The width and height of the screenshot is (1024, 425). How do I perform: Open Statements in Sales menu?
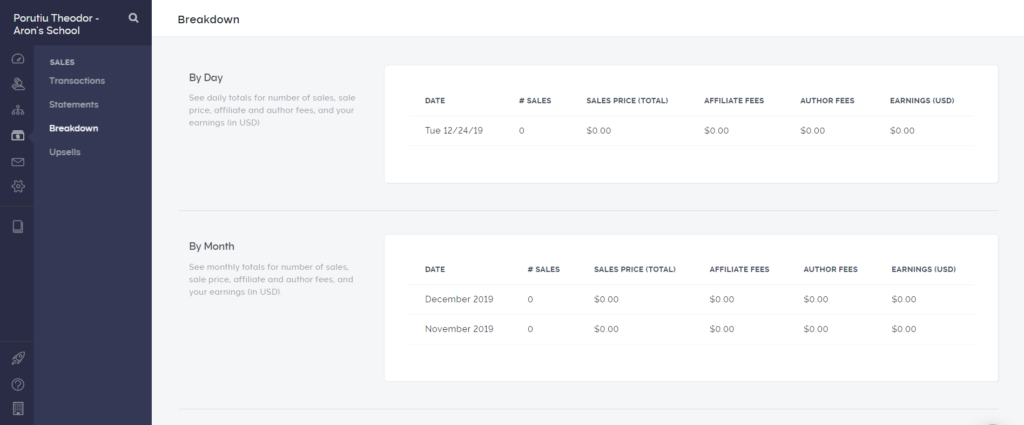74,104
